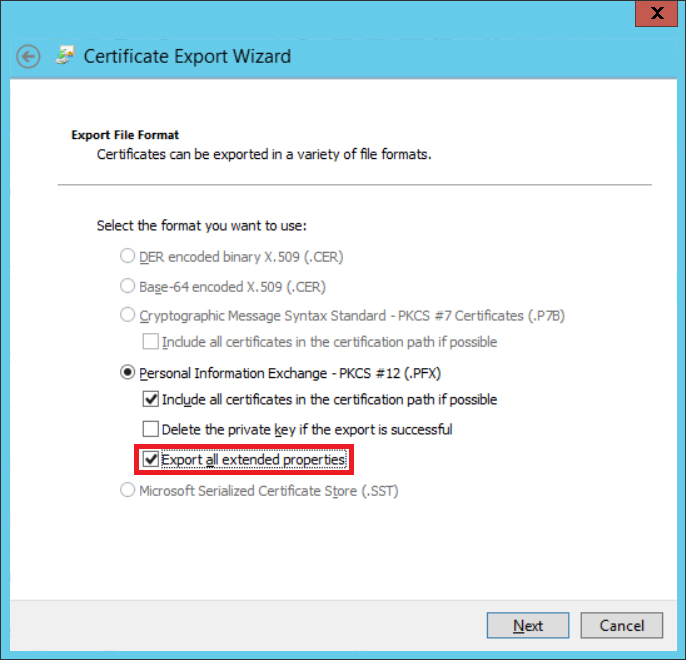This screenshot has width=686, height=660.
Task: Click the Next button
Action: pos(528,625)
